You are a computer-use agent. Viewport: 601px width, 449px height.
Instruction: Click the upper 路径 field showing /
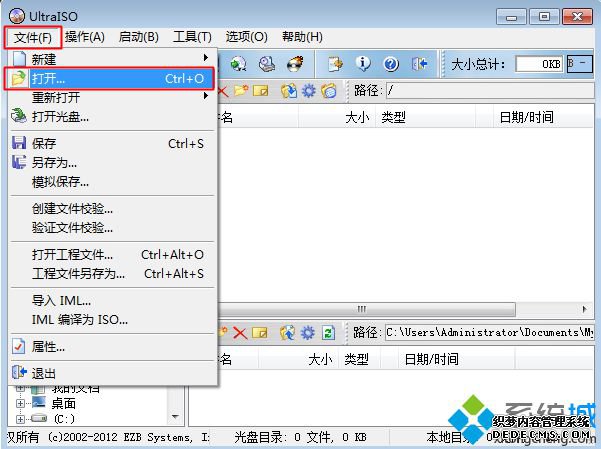pos(490,91)
